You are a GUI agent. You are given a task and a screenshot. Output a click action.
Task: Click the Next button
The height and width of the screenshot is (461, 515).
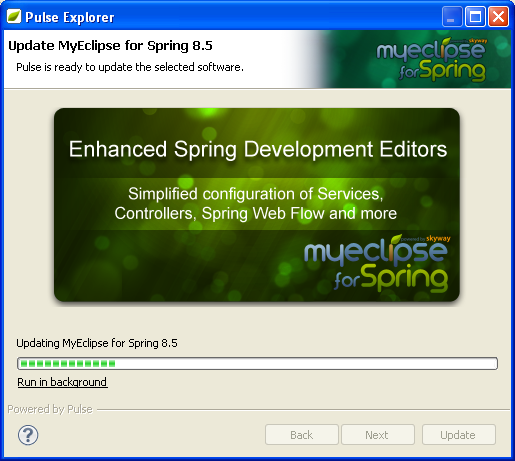[x=378, y=435]
